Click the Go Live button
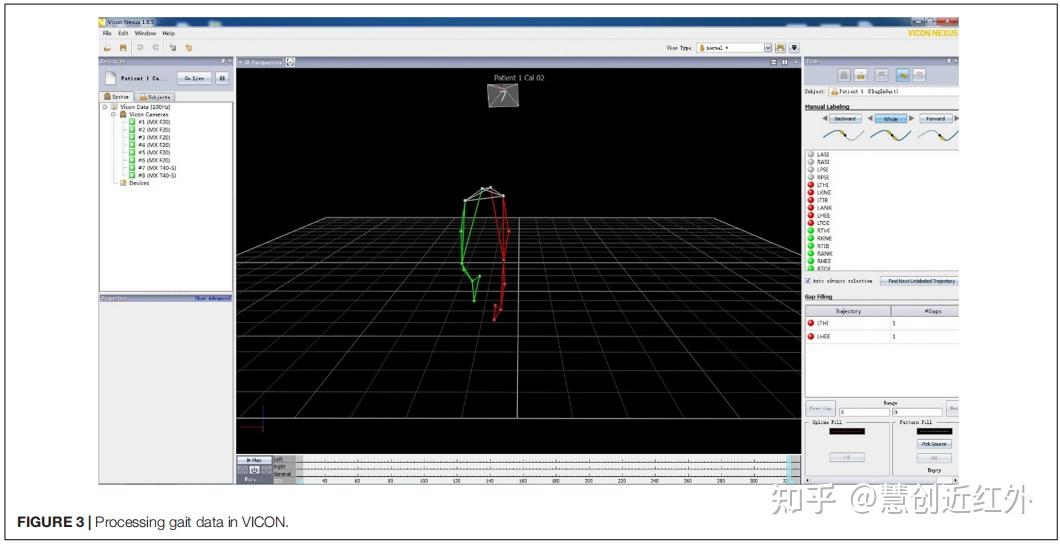 [x=194, y=78]
